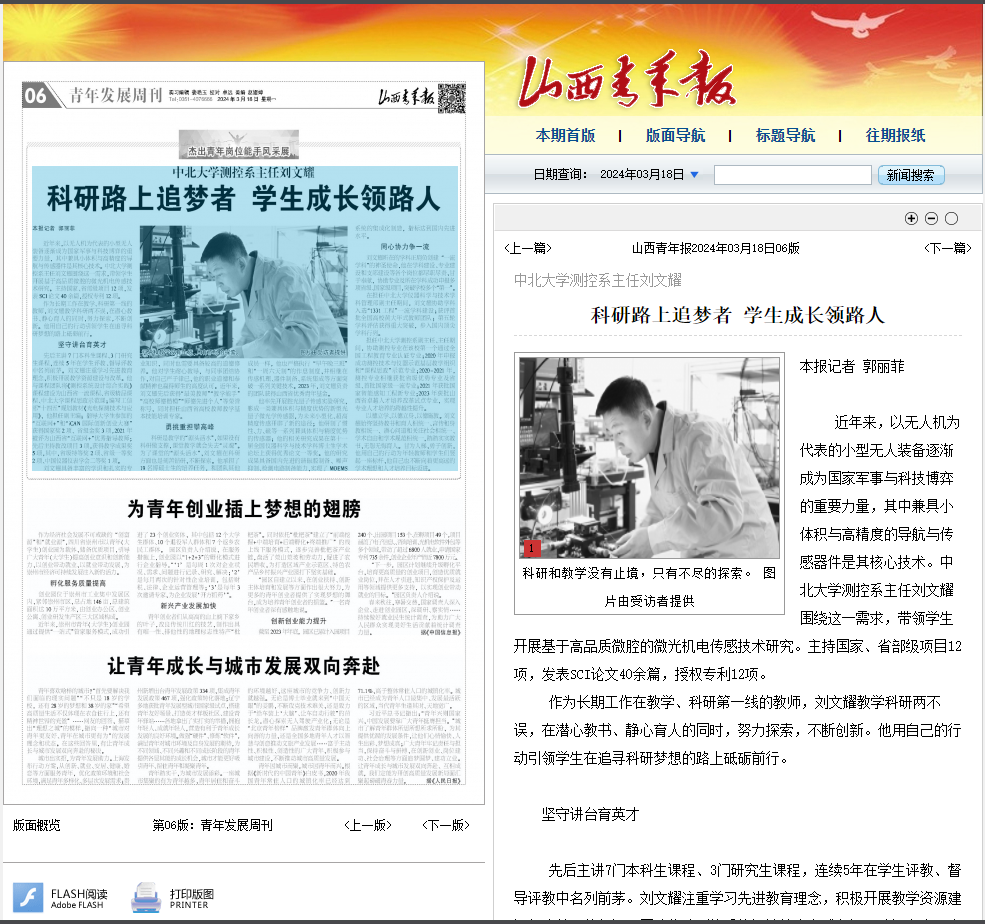Screen dimensions: 985x924
Task: Click the QR code on newspaper page
Action: pyautogui.click(x=451, y=97)
